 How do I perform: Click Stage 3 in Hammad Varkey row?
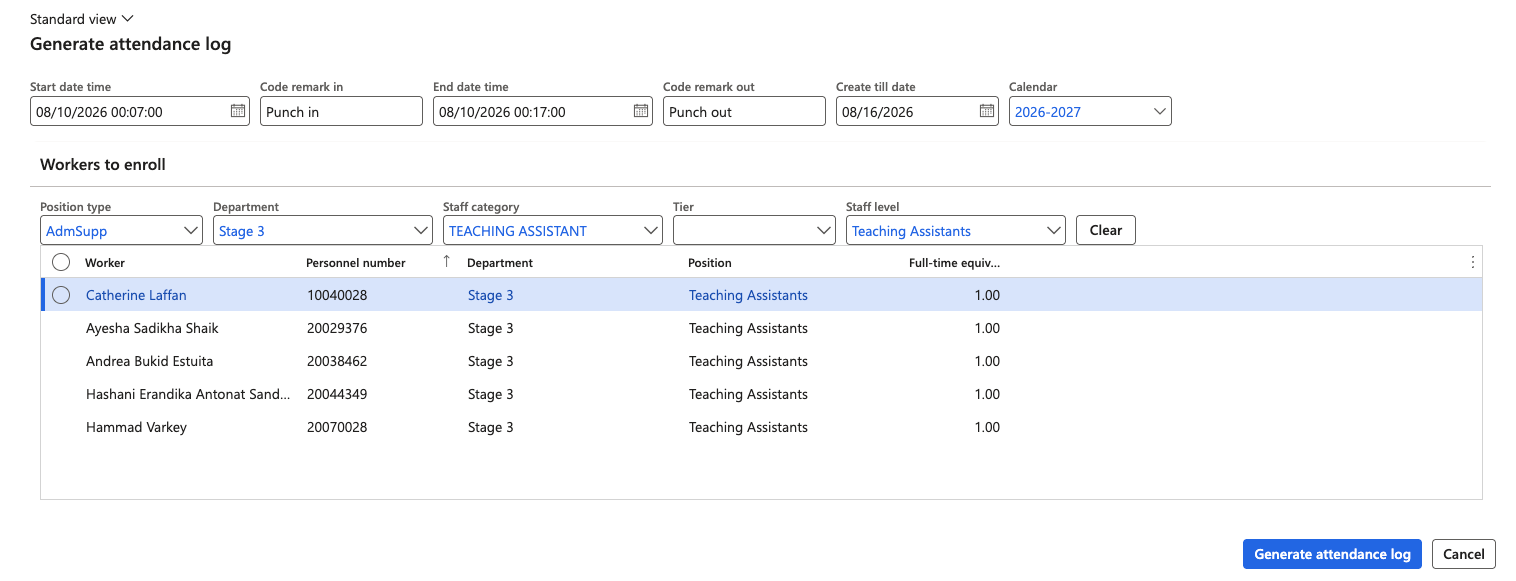tap(491, 427)
